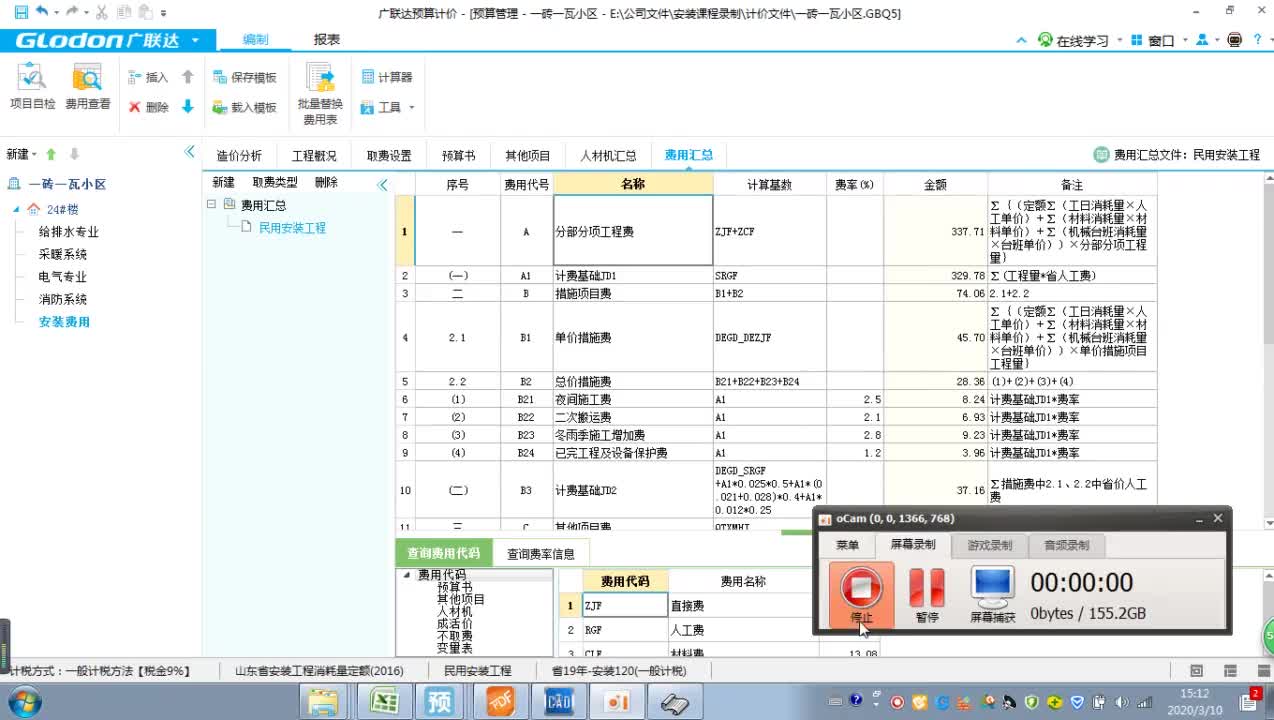The height and width of the screenshot is (720, 1274).
Task: Open the 工具 tools dropdown
Action: 388,107
